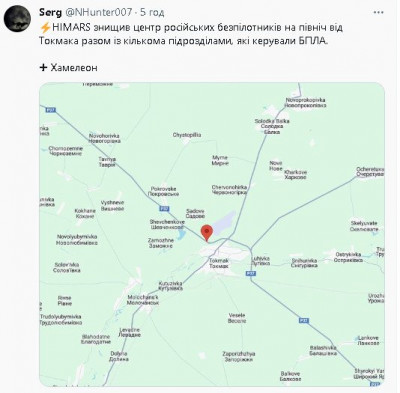This screenshot has height=393, width=400.
Task: Click the Хамелеон text
Action: tap(74, 68)
